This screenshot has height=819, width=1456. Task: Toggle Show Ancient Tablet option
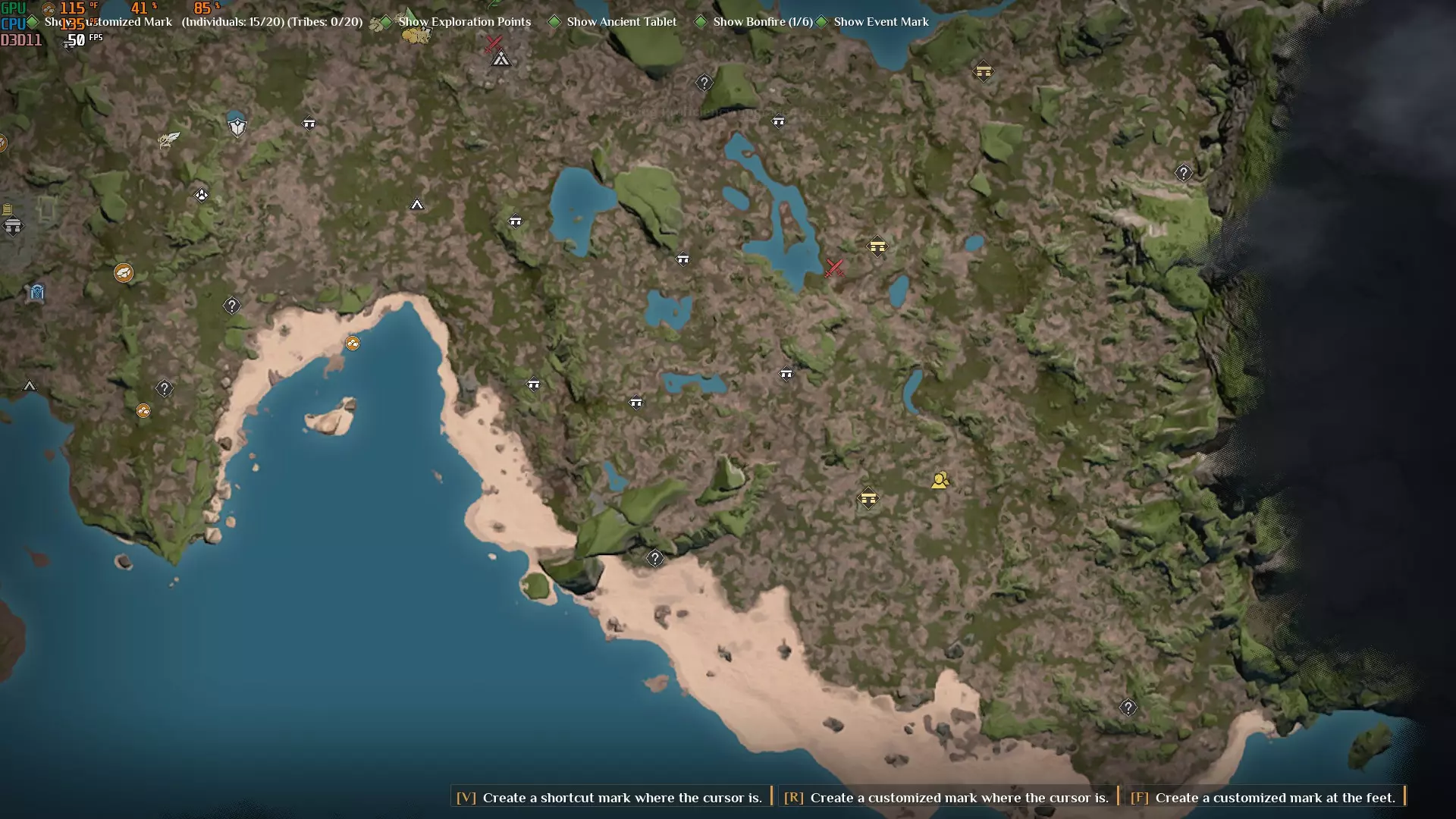click(x=555, y=22)
